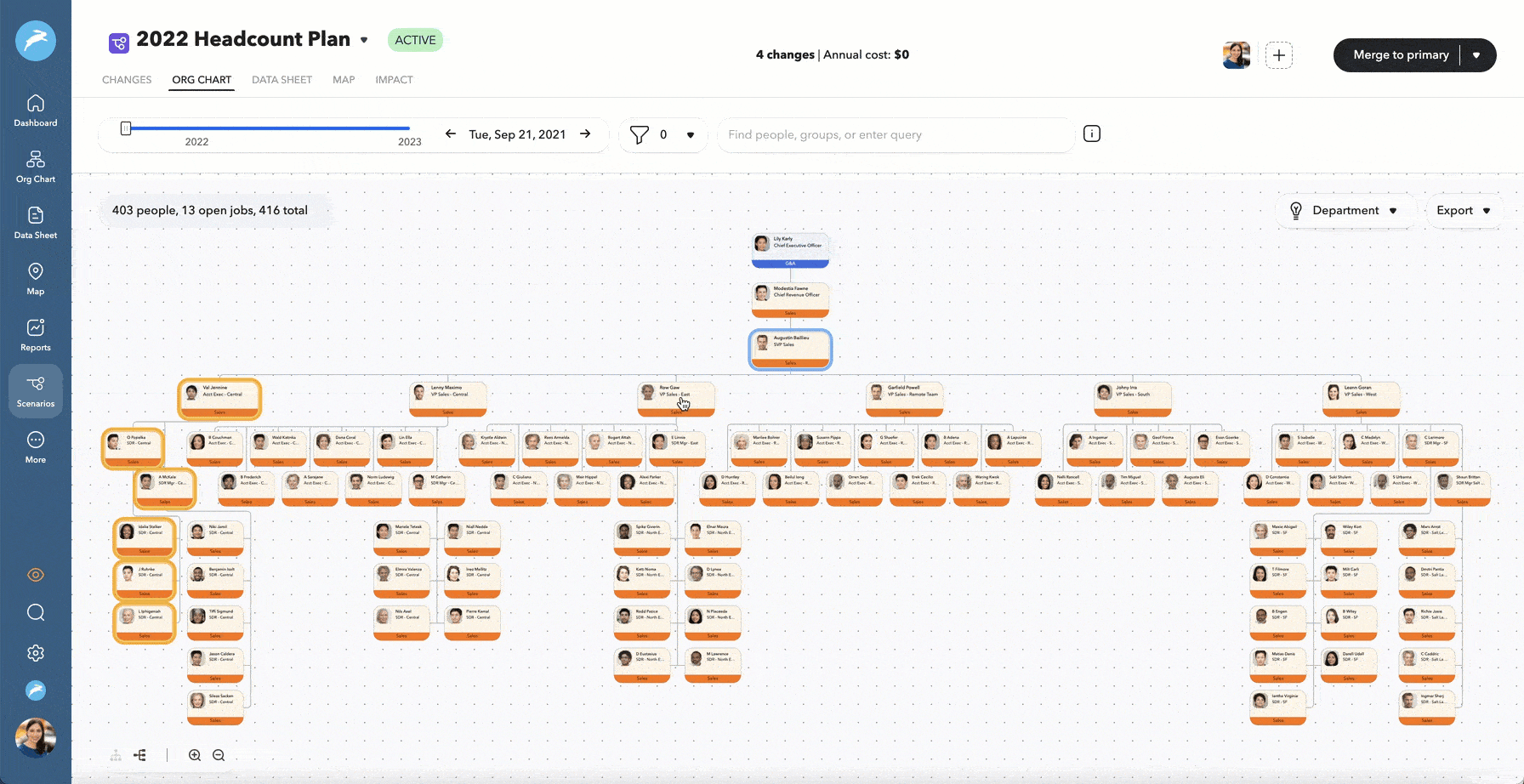Select the Scenarios sidebar icon

pyautogui.click(x=35, y=390)
